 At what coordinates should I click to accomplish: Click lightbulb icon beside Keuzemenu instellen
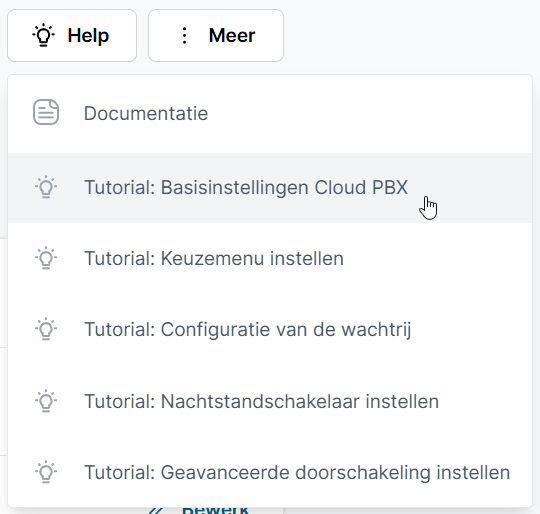[x=46, y=258]
